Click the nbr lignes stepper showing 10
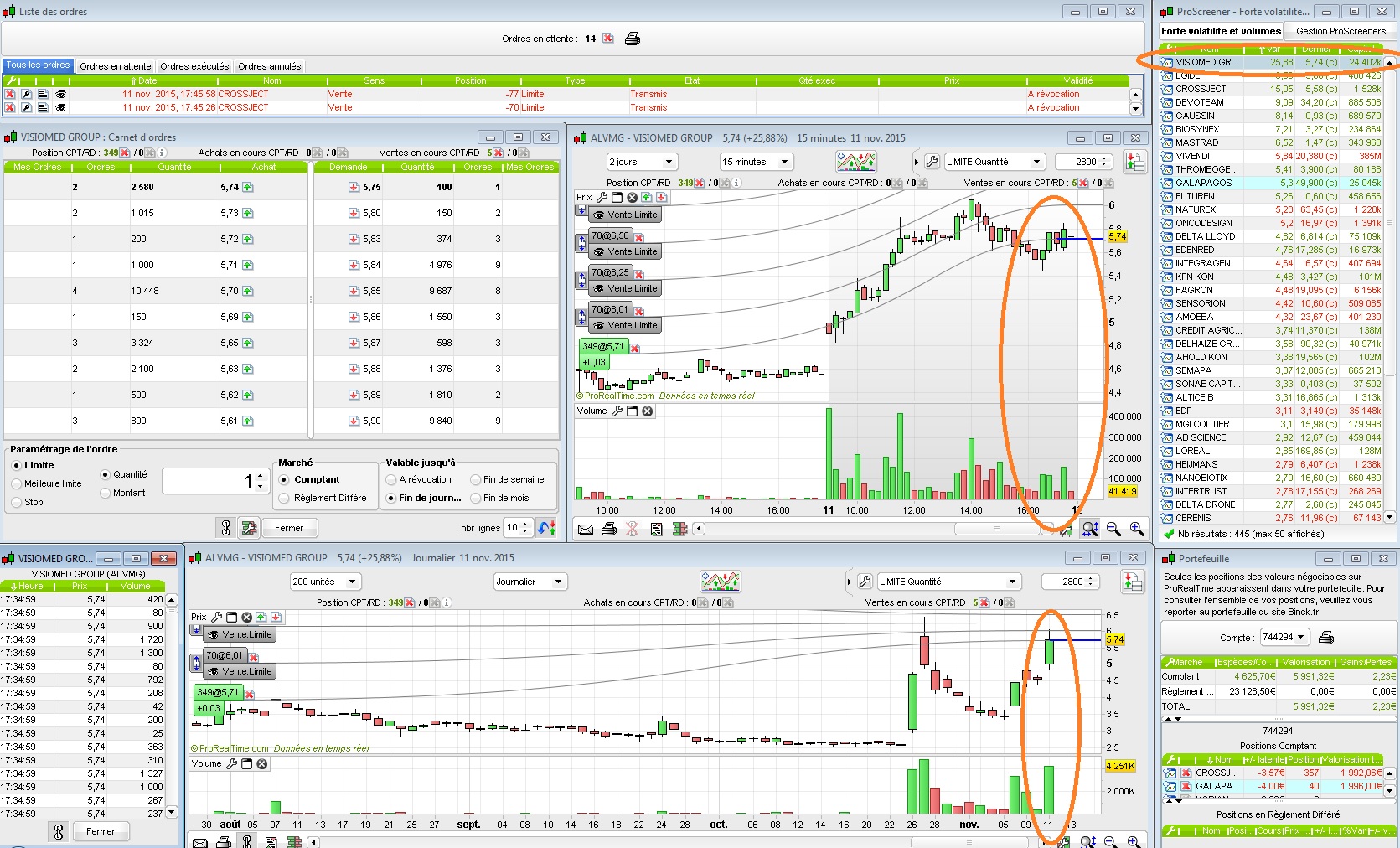The width and height of the screenshot is (1400, 848). 518,528
